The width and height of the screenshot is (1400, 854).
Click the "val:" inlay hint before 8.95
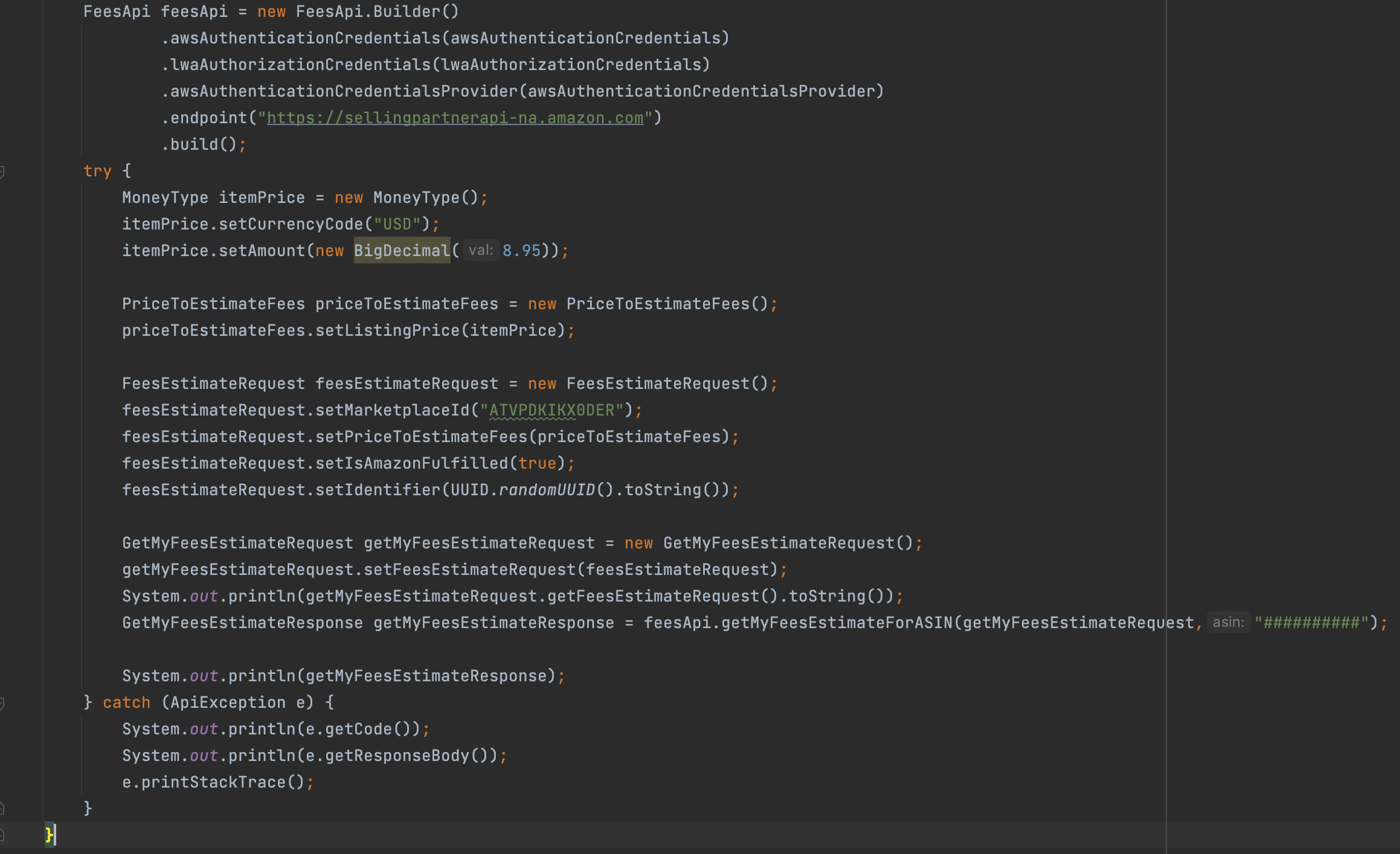coord(481,250)
